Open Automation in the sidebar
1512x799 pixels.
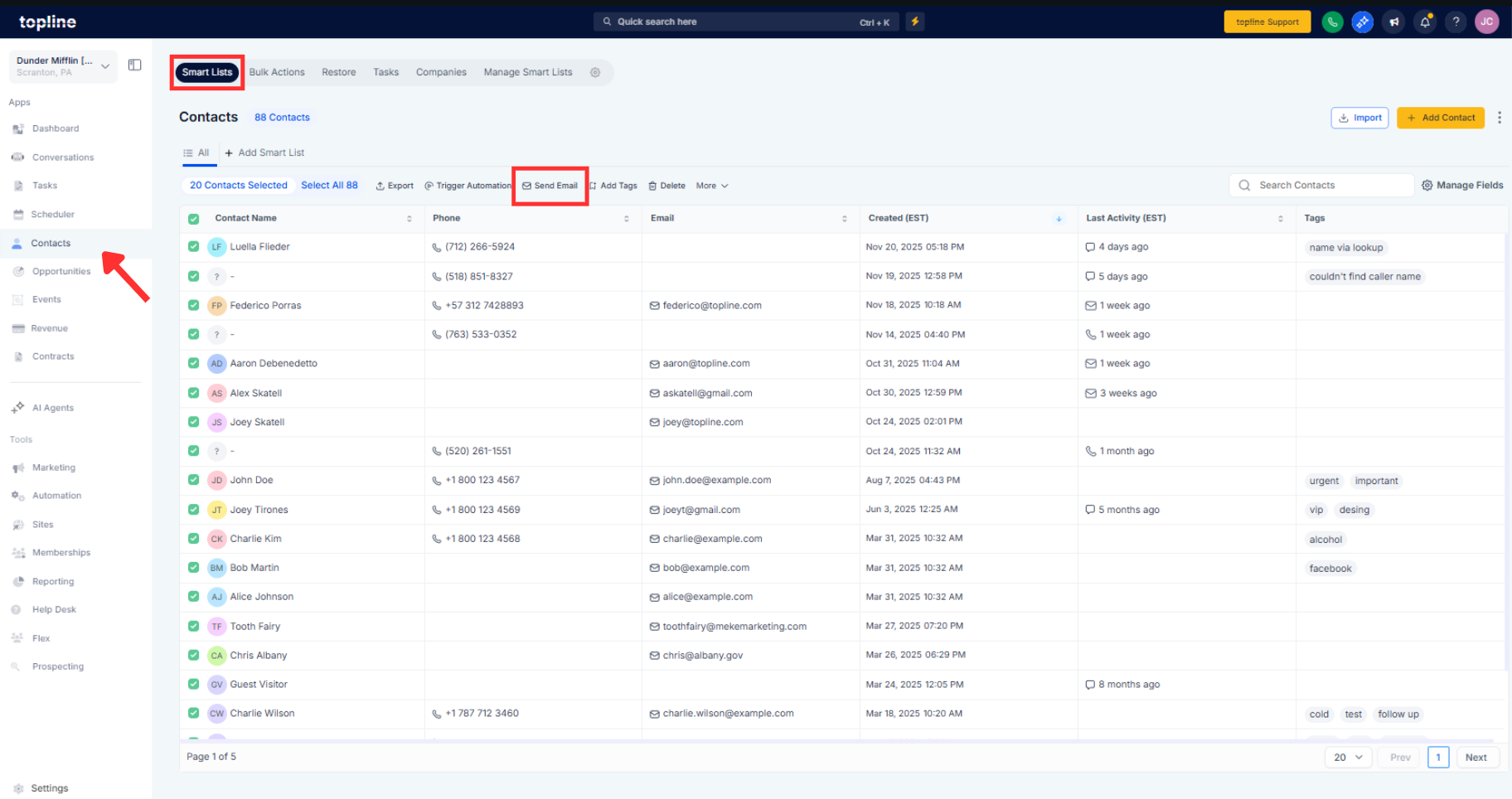pos(56,496)
